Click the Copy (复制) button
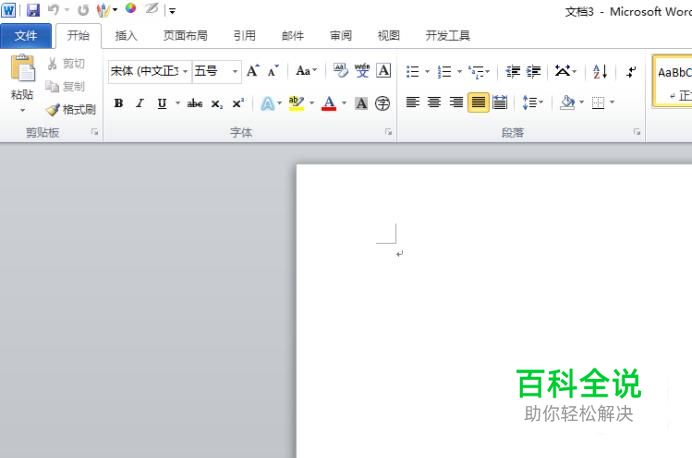Viewport: 692px width, 458px height. pyautogui.click(x=65, y=86)
